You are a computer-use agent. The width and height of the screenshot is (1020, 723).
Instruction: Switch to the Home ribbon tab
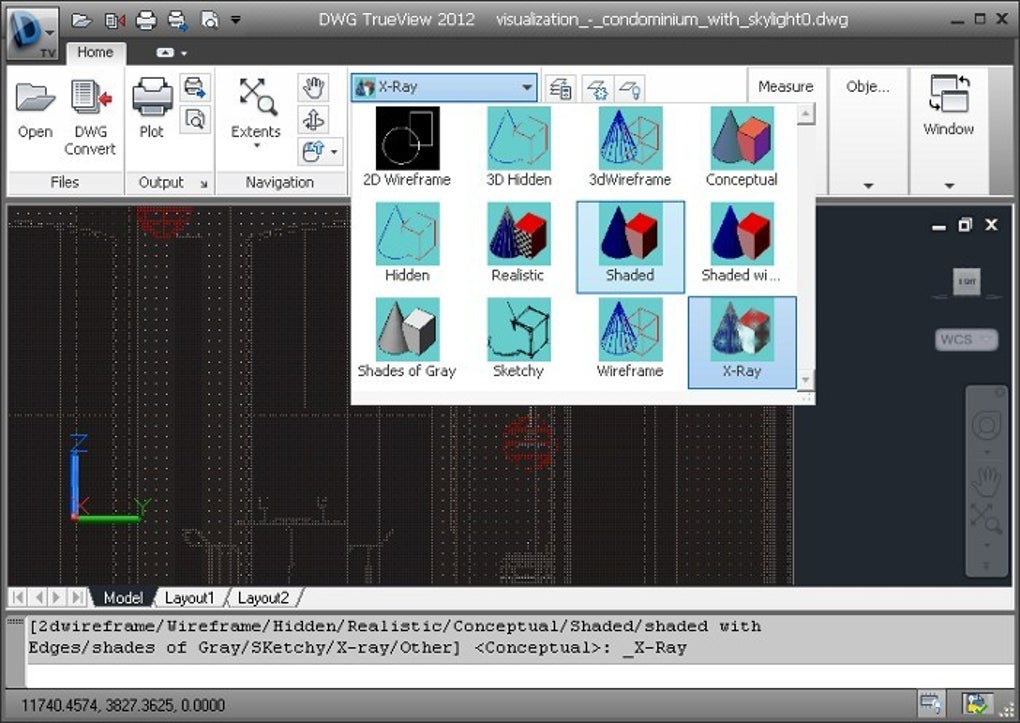point(95,52)
